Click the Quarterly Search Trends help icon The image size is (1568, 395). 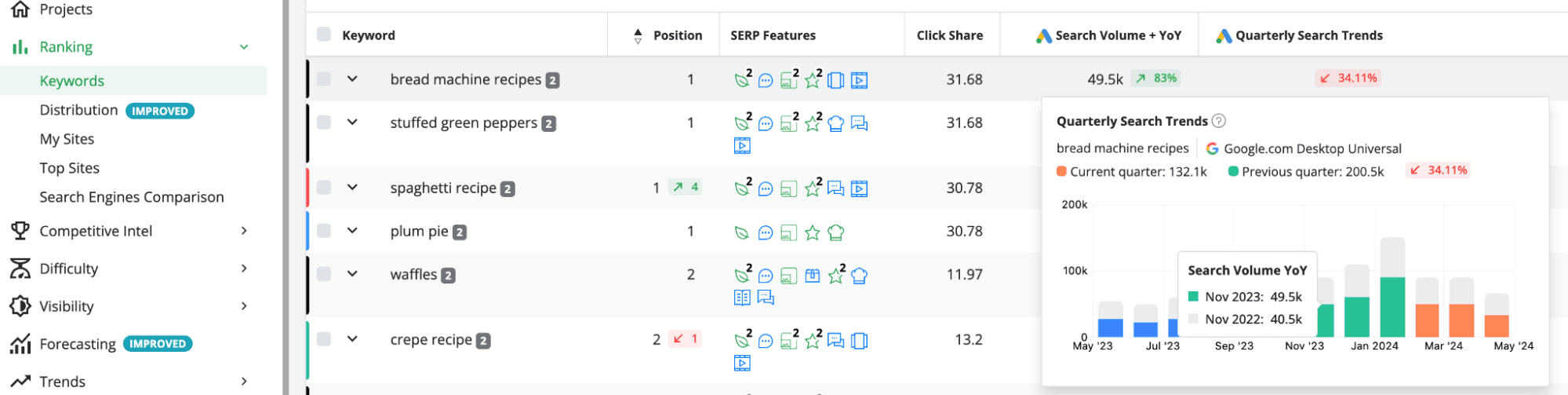pos(1219,121)
